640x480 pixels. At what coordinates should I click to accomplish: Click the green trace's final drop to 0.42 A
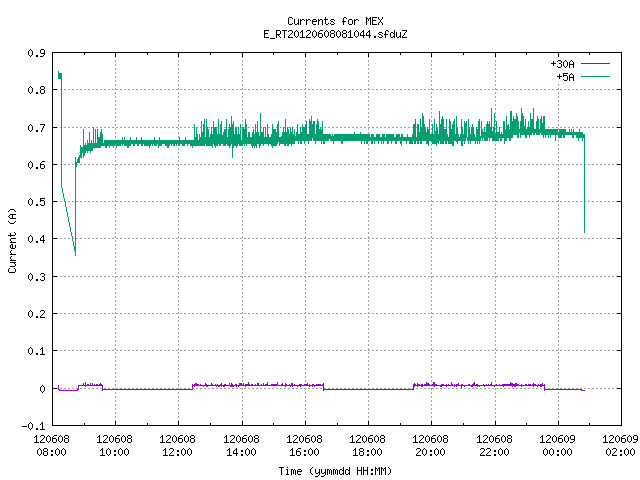pos(584,231)
